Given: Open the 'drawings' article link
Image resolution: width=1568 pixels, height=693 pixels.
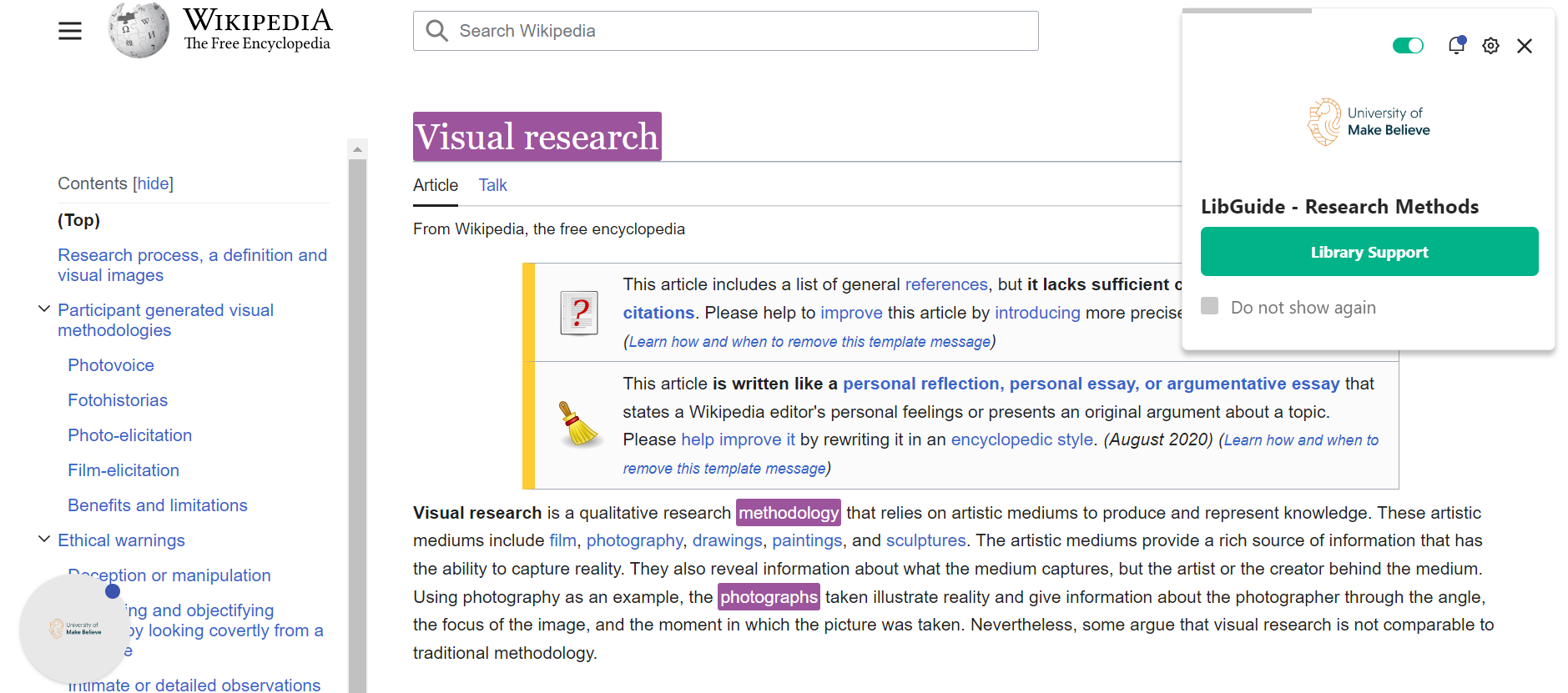Looking at the screenshot, I should tap(727, 540).
